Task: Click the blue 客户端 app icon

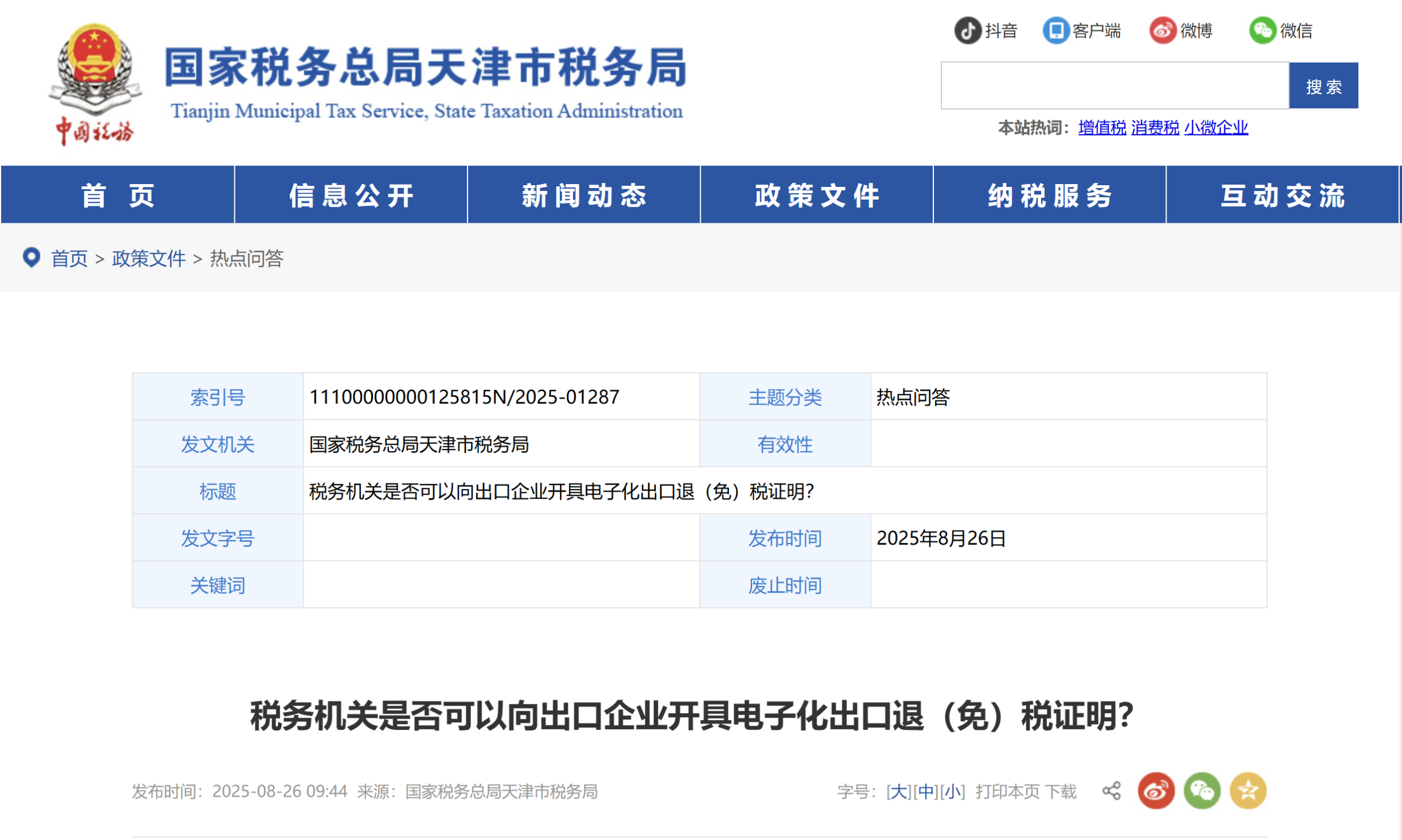Action: click(x=1056, y=30)
